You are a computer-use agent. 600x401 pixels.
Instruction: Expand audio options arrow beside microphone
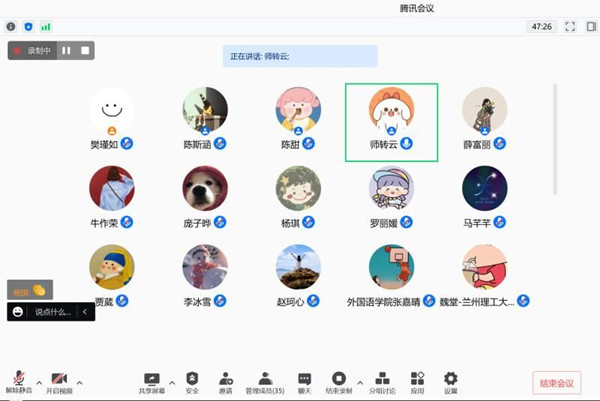[x=39, y=382]
